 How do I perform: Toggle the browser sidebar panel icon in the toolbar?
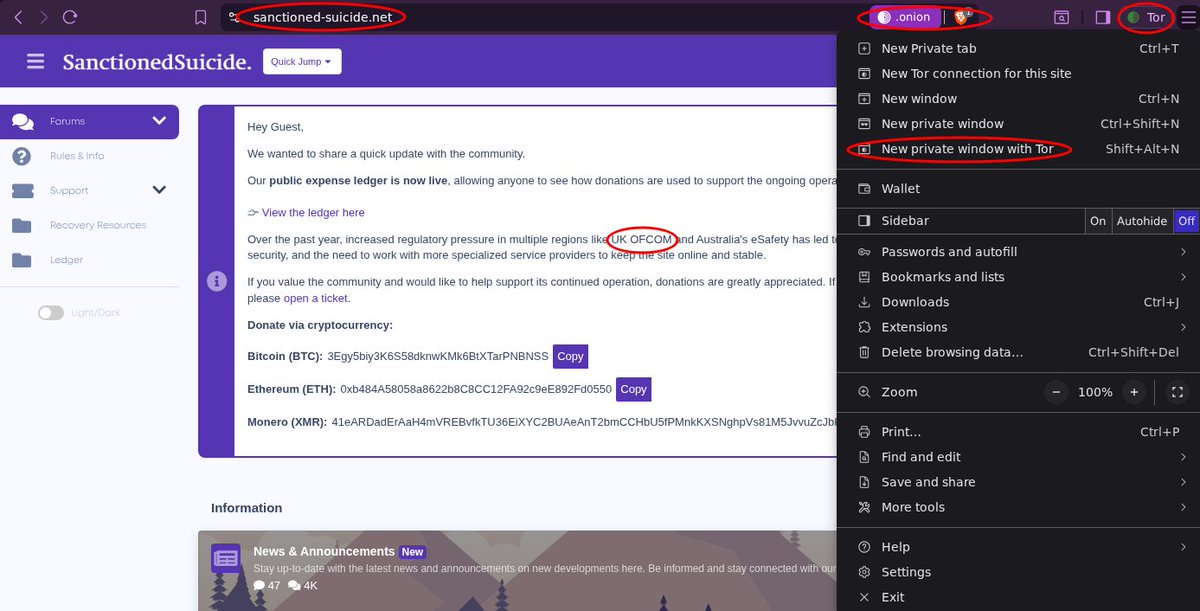click(x=1102, y=17)
